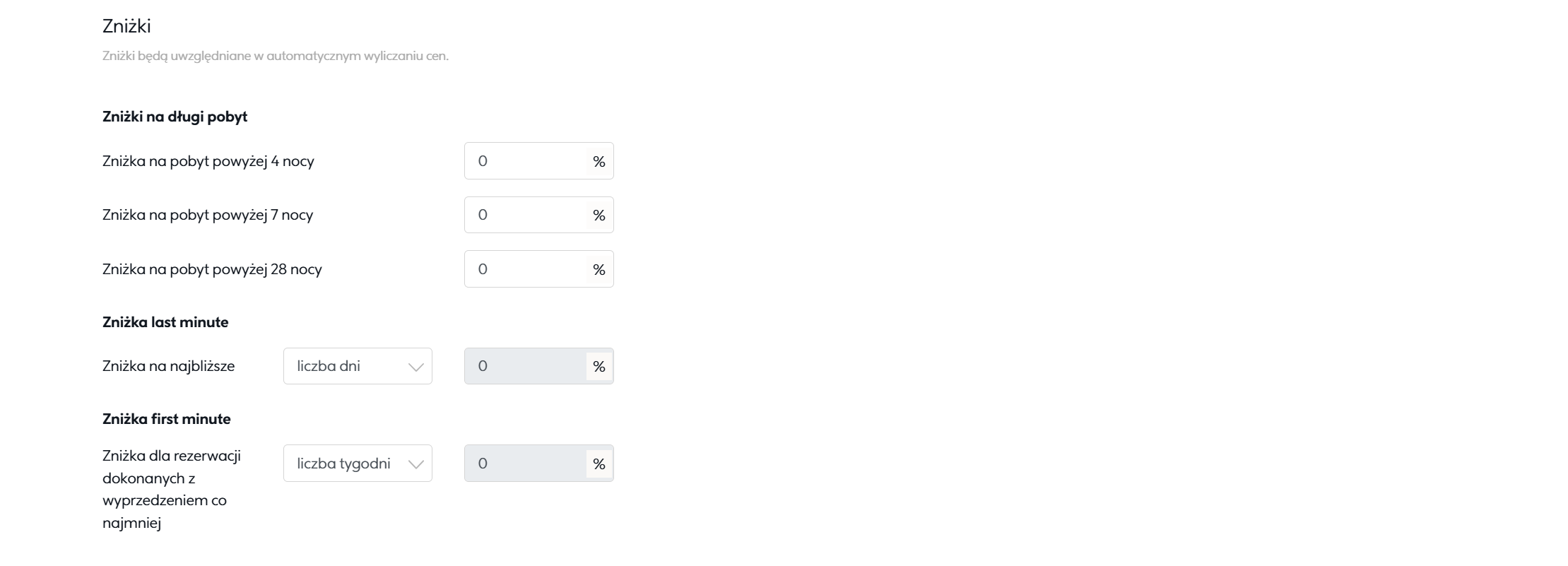Click the "Zniżka na pobyt powyżej 28 nocy" label
Viewport: 1568px width, 566px height.
pyautogui.click(x=212, y=269)
